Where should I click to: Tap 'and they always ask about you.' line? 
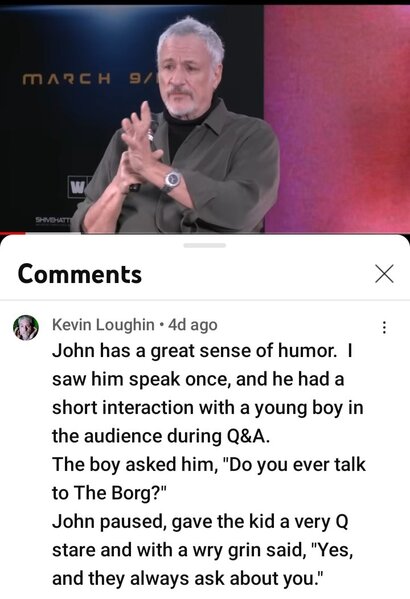click(188, 578)
